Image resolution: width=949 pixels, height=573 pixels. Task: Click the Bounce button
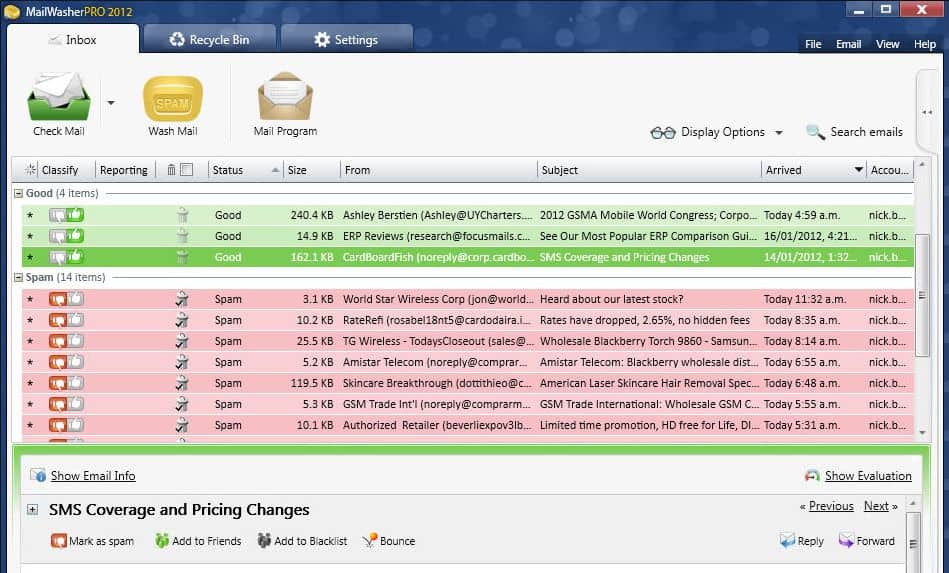point(389,541)
